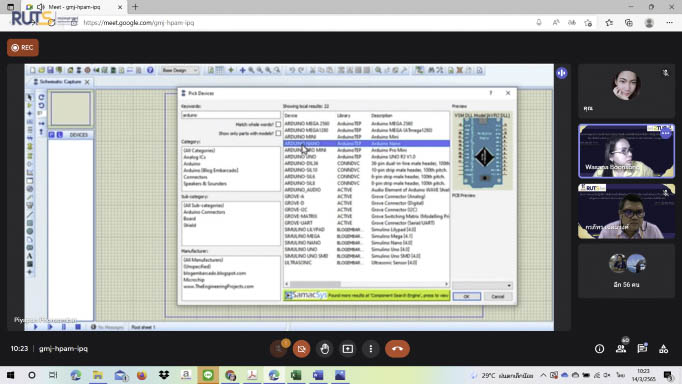This screenshot has width=682, height=384.
Task: Open the PCB package dropdown below preview
Action: coord(482,285)
